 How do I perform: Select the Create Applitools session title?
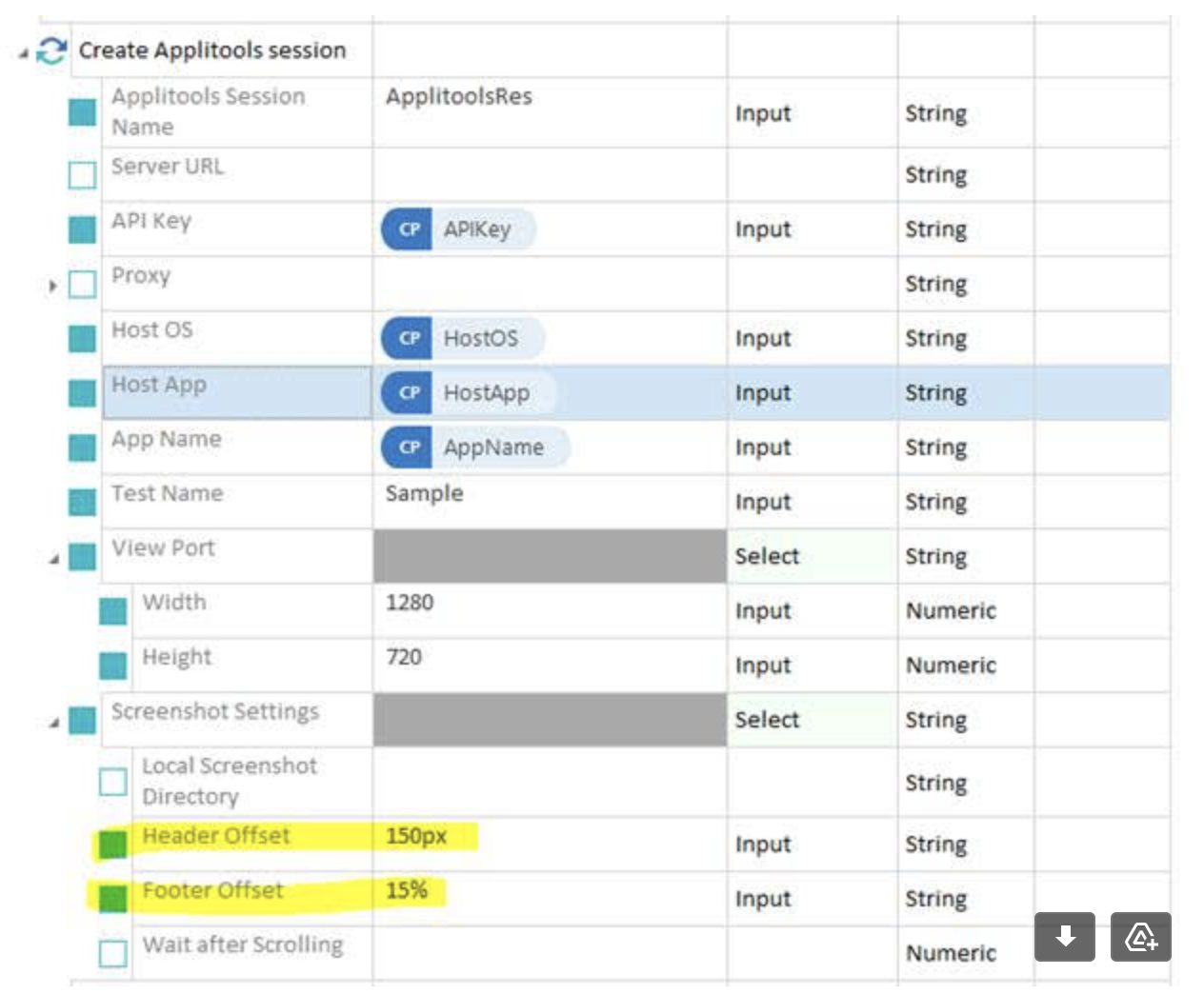click(x=212, y=50)
